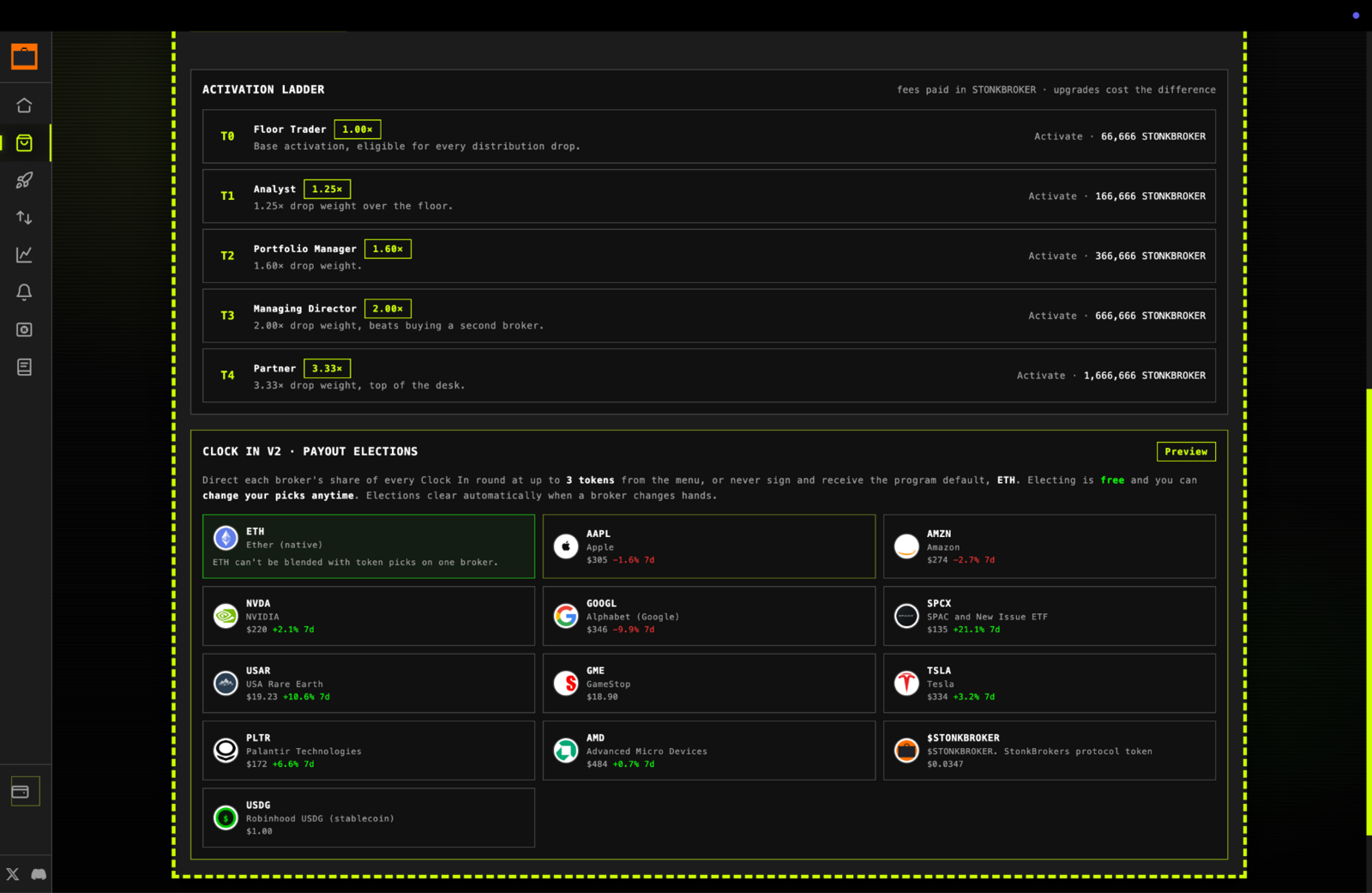1372x893 pixels.
Task: Click "2.00× drop weight, beats buying a second broker."
Action: pyautogui.click(x=399, y=326)
